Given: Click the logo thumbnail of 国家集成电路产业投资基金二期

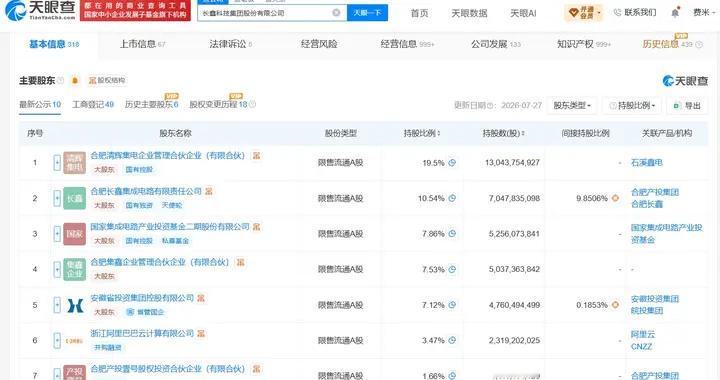Looking at the screenshot, I should pyautogui.click(x=74, y=234).
